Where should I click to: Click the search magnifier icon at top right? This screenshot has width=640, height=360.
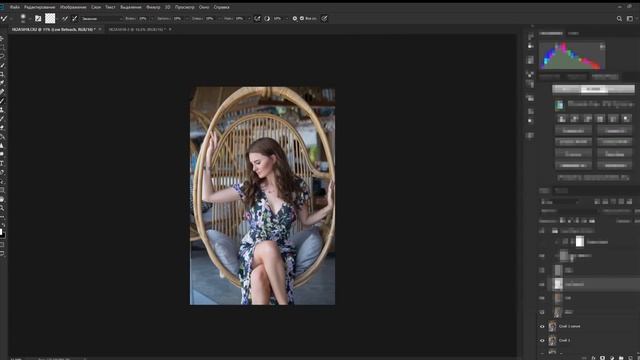[619, 18]
